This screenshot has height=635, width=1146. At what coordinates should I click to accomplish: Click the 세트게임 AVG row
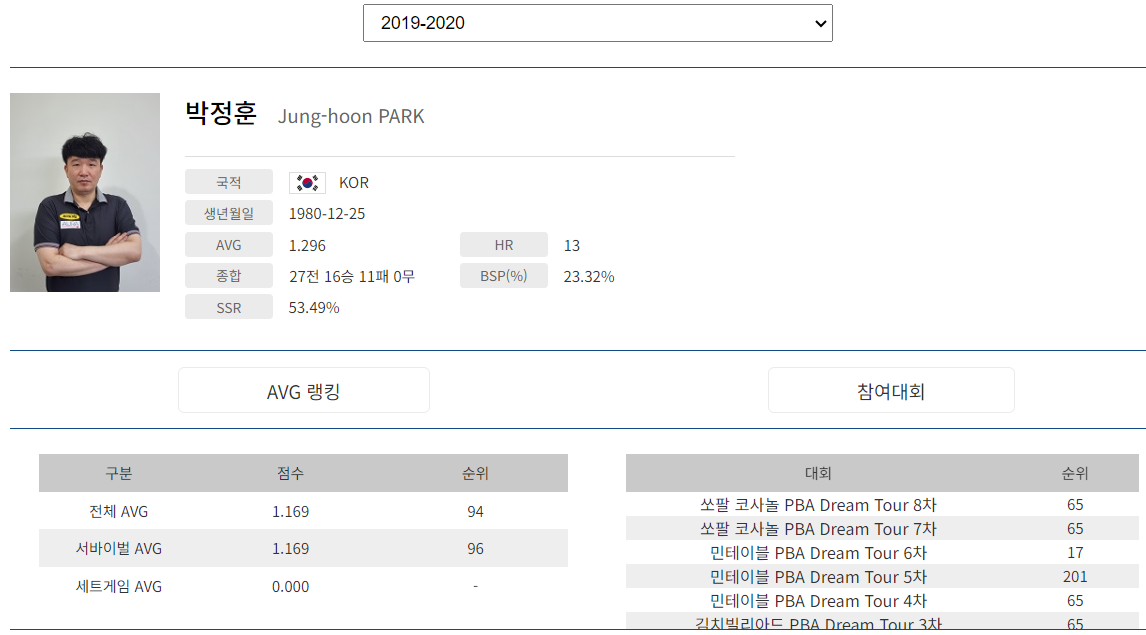[302, 587]
